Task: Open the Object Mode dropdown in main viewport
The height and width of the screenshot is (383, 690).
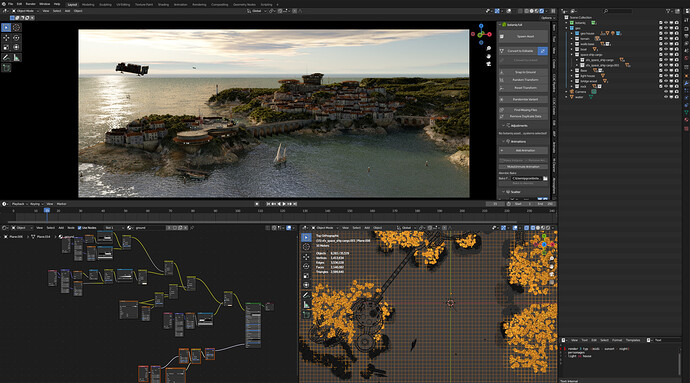Action: [x=25, y=11]
